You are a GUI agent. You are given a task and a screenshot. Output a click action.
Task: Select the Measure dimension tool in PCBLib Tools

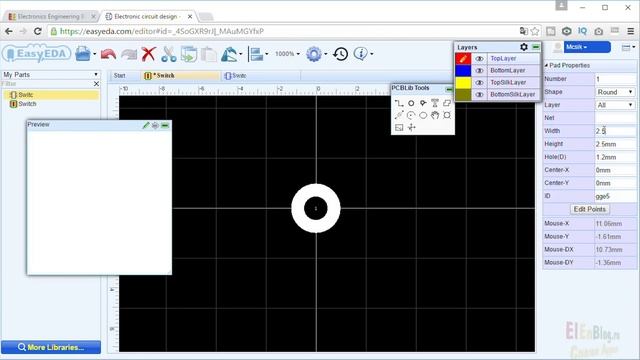pyautogui.click(x=399, y=116)
